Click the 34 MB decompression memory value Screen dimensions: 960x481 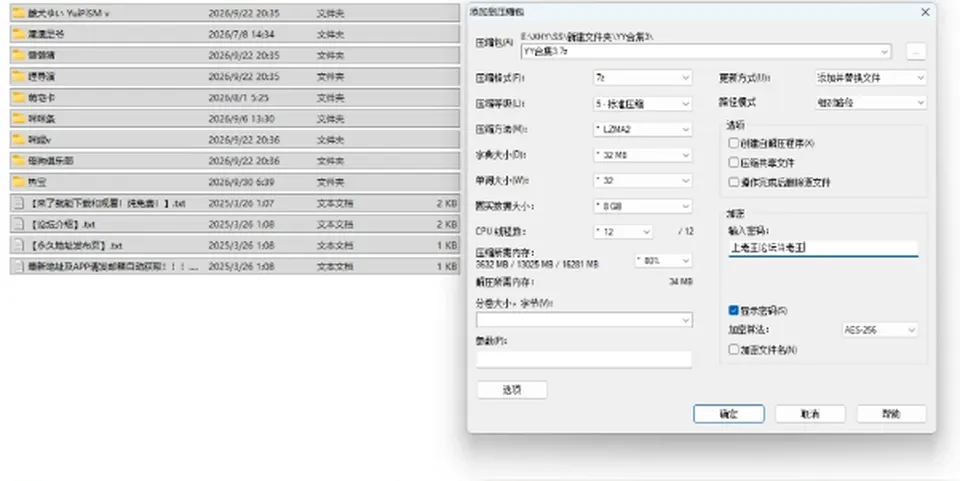[x=680, y=282]
